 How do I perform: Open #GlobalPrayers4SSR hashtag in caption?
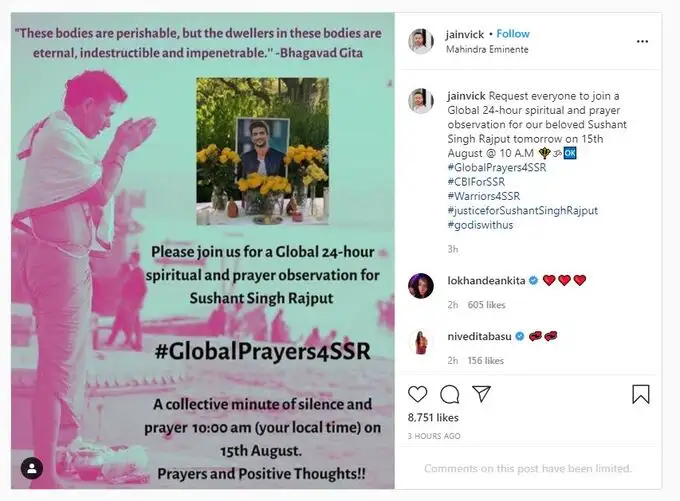pos(497,167)
